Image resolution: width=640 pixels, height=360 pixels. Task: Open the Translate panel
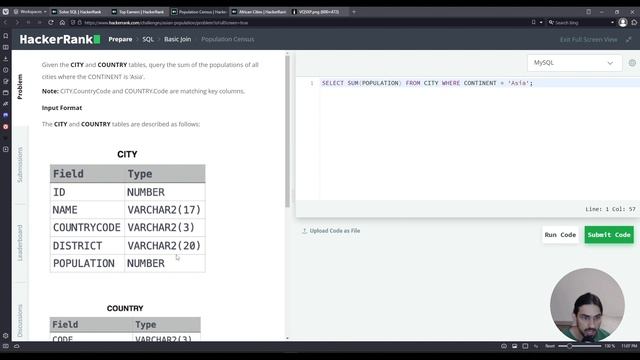(x=6, y=104)
